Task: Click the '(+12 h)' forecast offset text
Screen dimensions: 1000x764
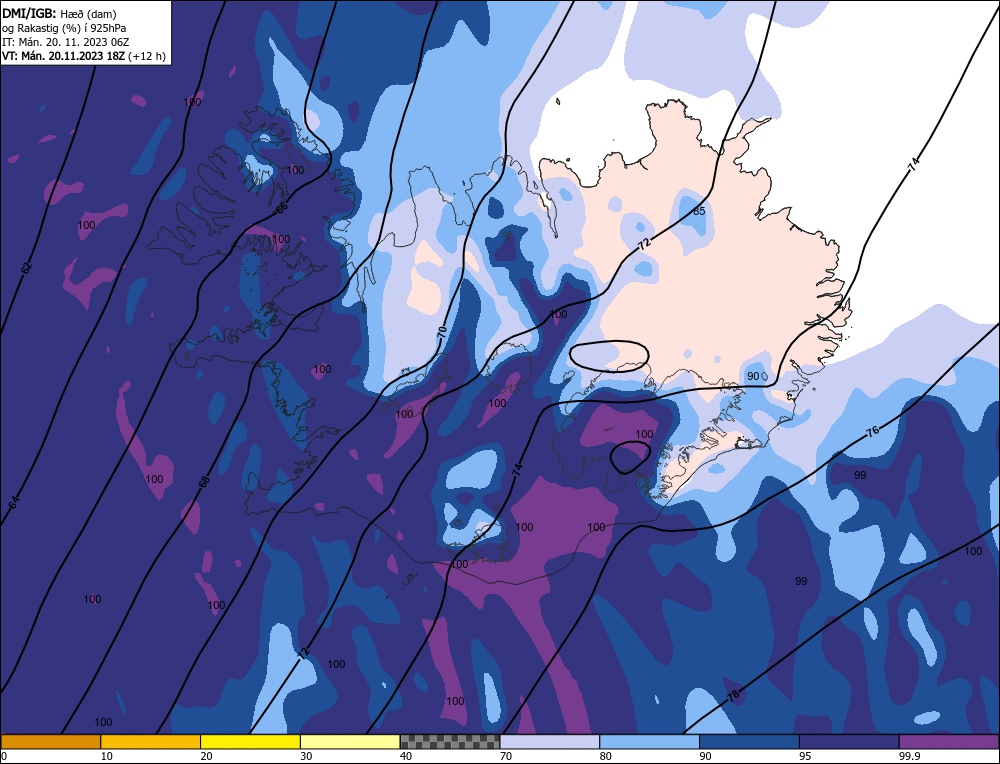Action: point(147,56)
